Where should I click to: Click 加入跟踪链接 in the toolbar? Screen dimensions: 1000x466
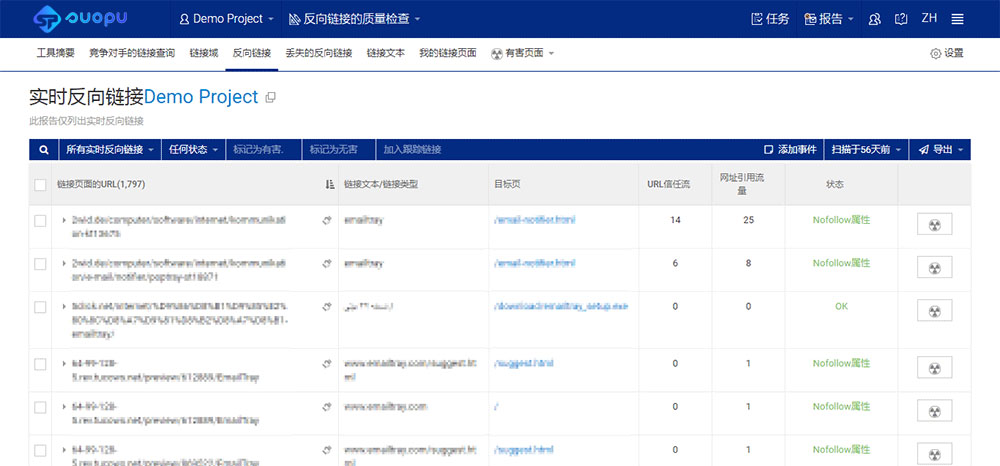[x=412, y=150]
